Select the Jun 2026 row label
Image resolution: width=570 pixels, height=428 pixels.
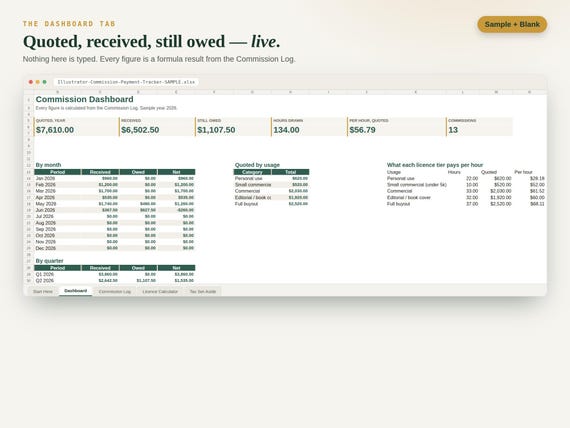pyautogui.click(x=45, y=210)
